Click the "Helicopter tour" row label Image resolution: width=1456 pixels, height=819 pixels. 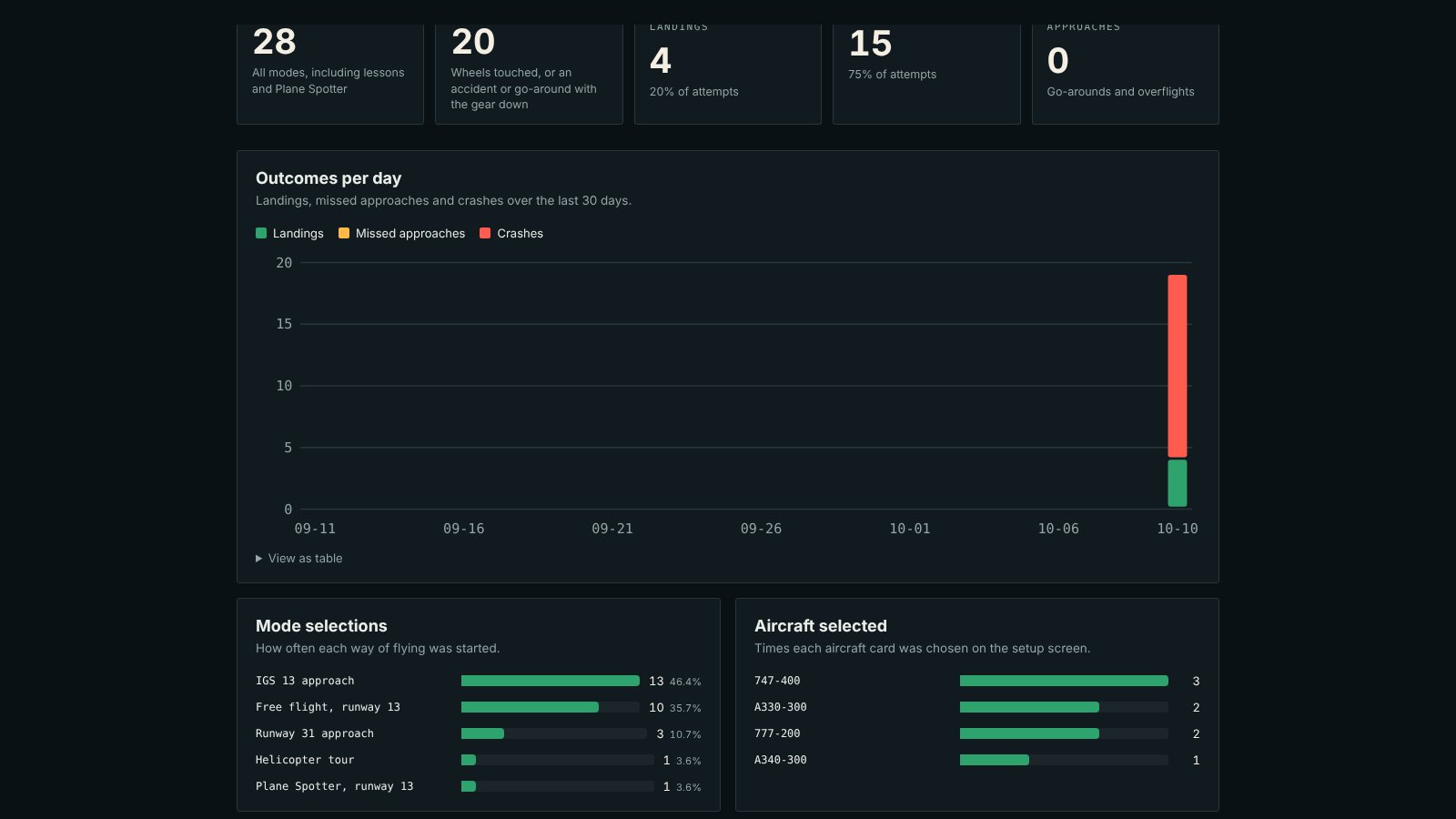(305, 760)
